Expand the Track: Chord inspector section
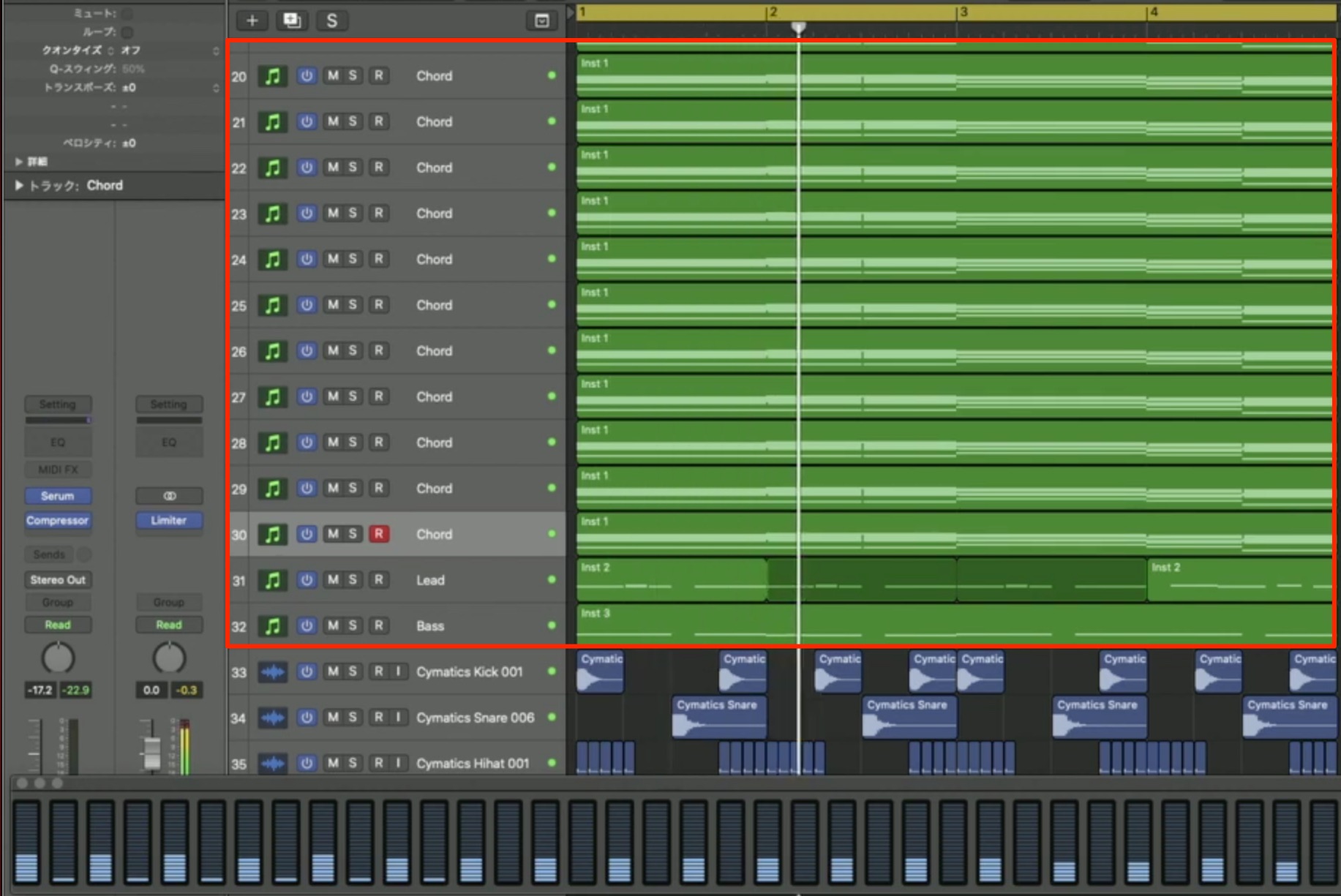This screenshot has height=896, width=1341. tap(18, 186)
